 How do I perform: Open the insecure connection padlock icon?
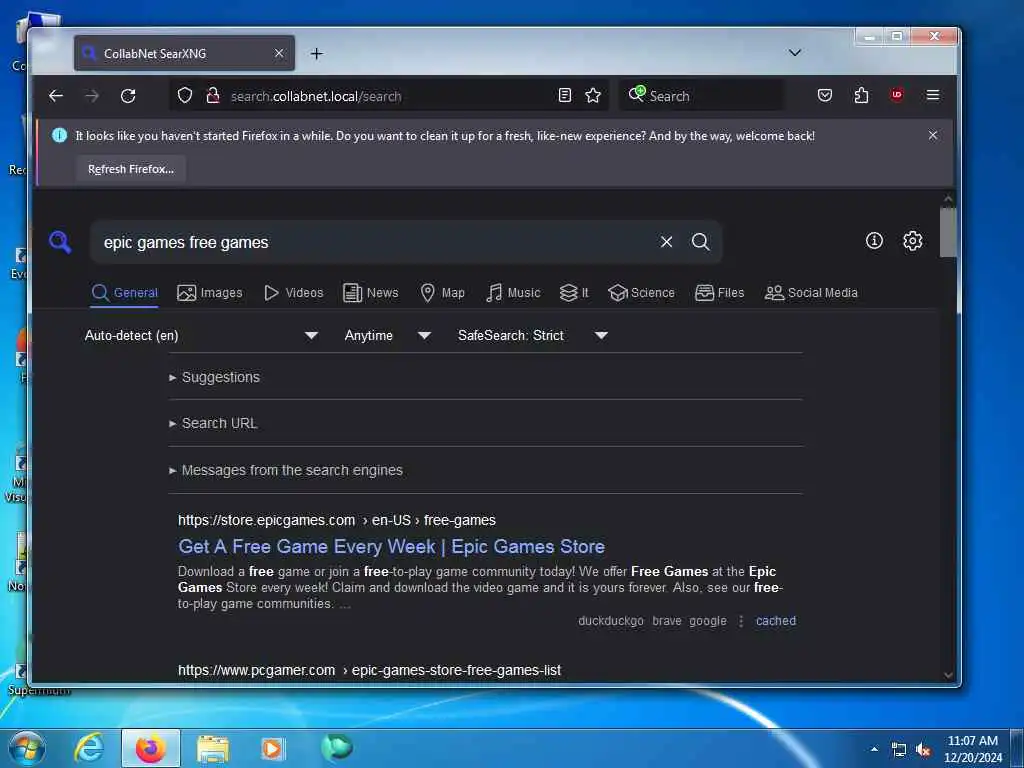(x=213, y=95)
